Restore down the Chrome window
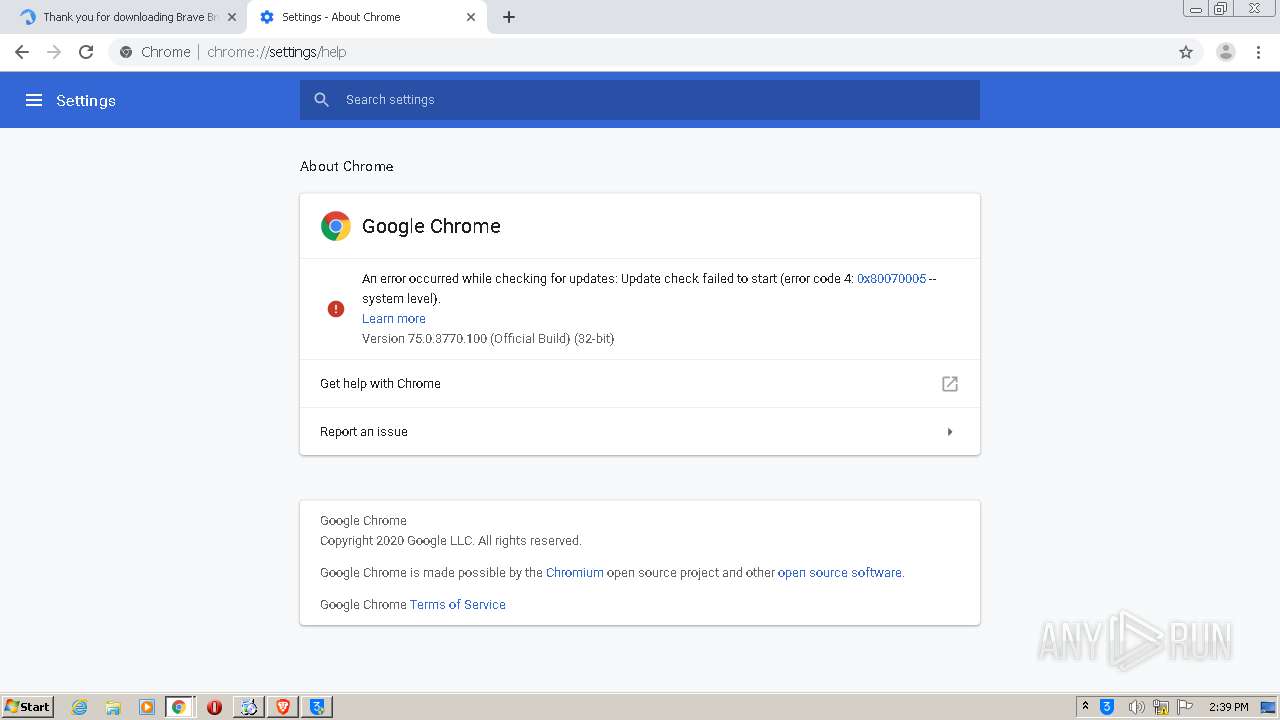Viewport: 1280px width, 720px height. point(1221,8)
